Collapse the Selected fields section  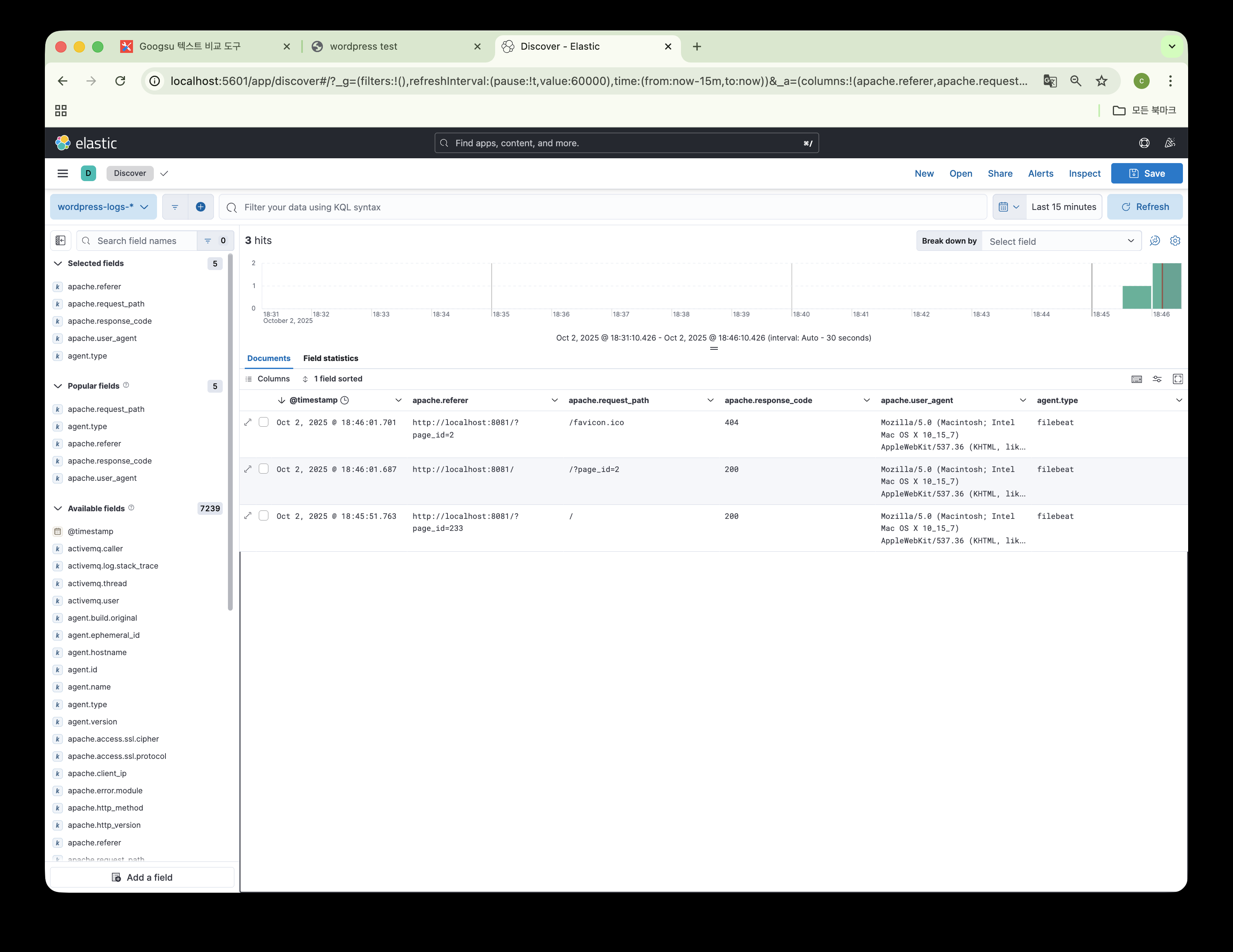pyautogui.click(x=58, y=264)
